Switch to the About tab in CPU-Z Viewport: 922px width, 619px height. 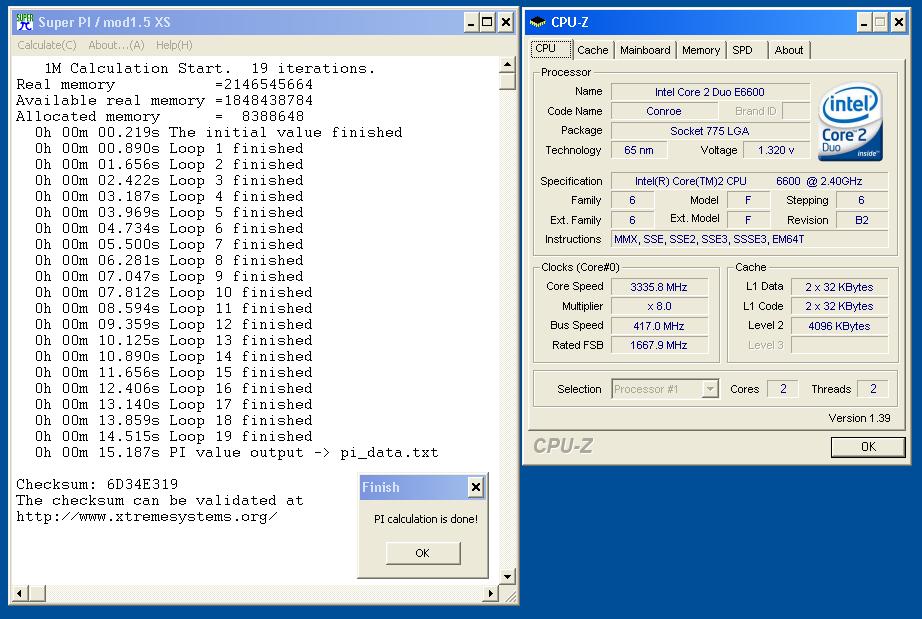tap(789, 51)
